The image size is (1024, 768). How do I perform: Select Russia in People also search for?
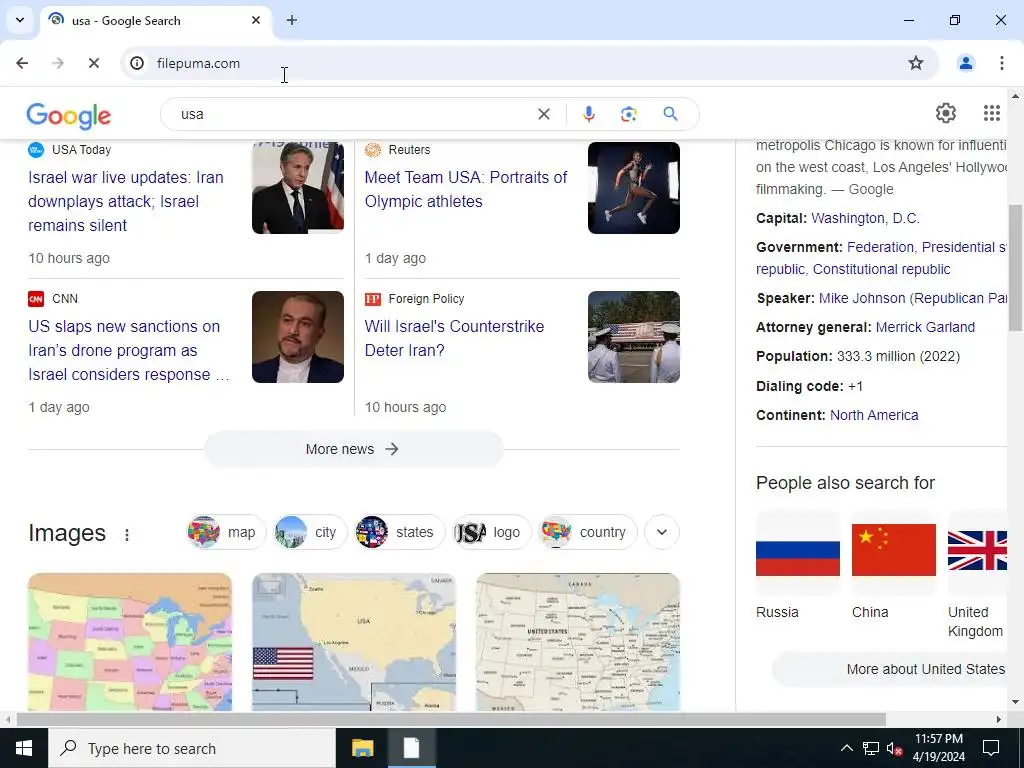797,566
